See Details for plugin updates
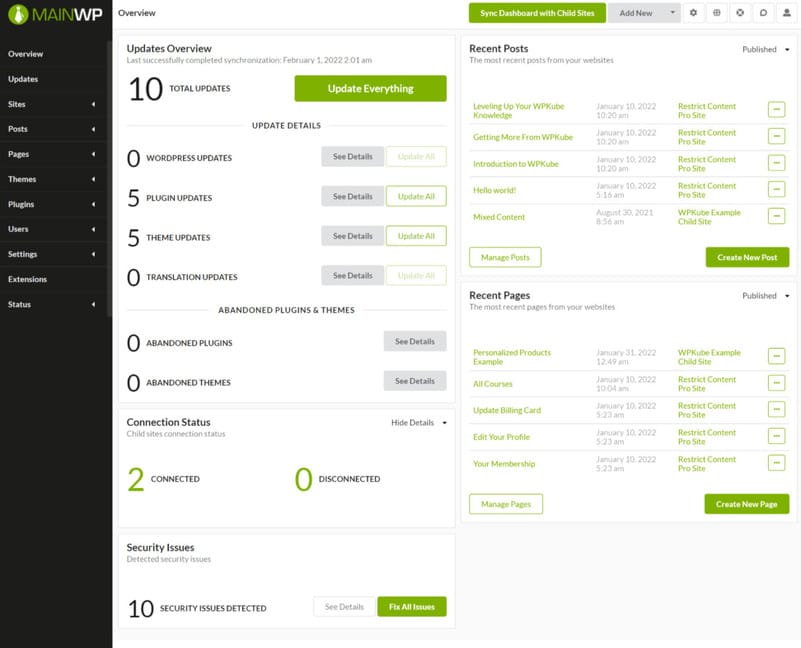801x648 pixels. (x=352, y=196)
